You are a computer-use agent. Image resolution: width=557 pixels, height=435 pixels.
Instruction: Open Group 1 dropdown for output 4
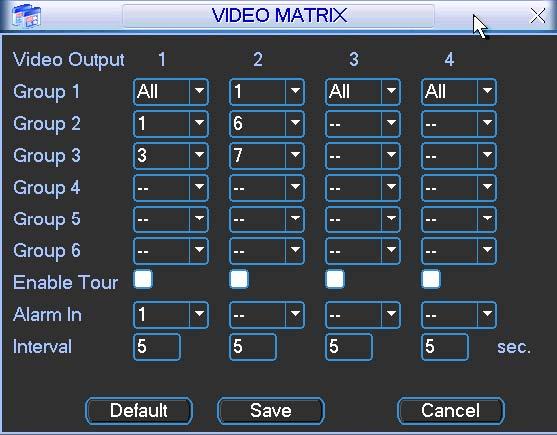[x=459, y=92]
